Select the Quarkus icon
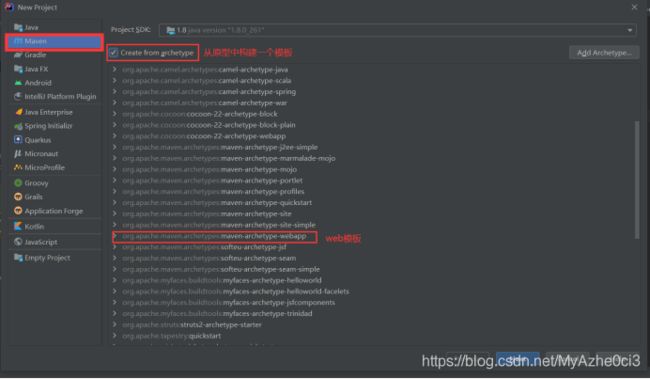This screenshot has width=650, height=379. pyautogui.click(x=18, y=140)
